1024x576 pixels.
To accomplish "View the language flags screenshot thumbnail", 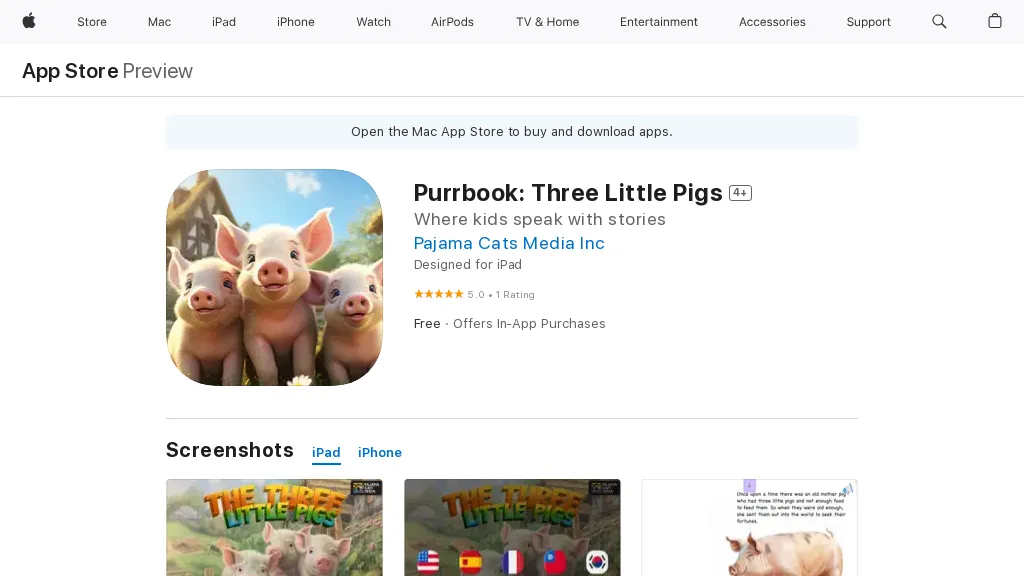I will (512, 528).
